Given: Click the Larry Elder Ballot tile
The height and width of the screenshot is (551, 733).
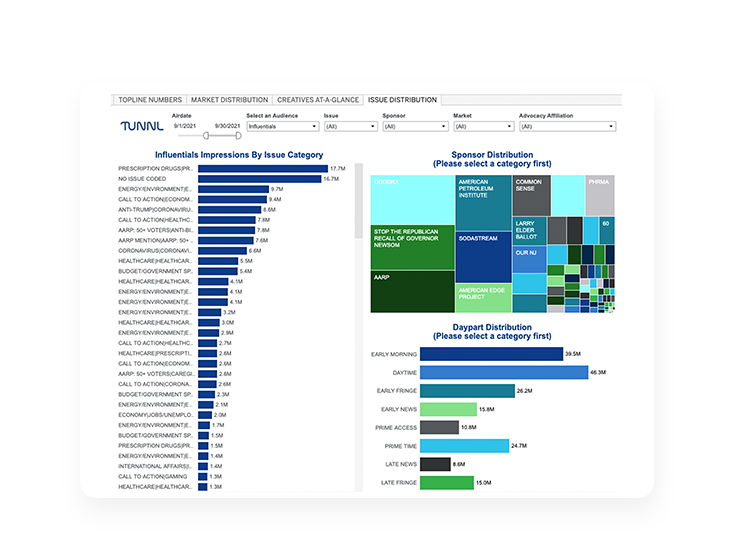Looking at the screenshot, I should click(529, 230).
